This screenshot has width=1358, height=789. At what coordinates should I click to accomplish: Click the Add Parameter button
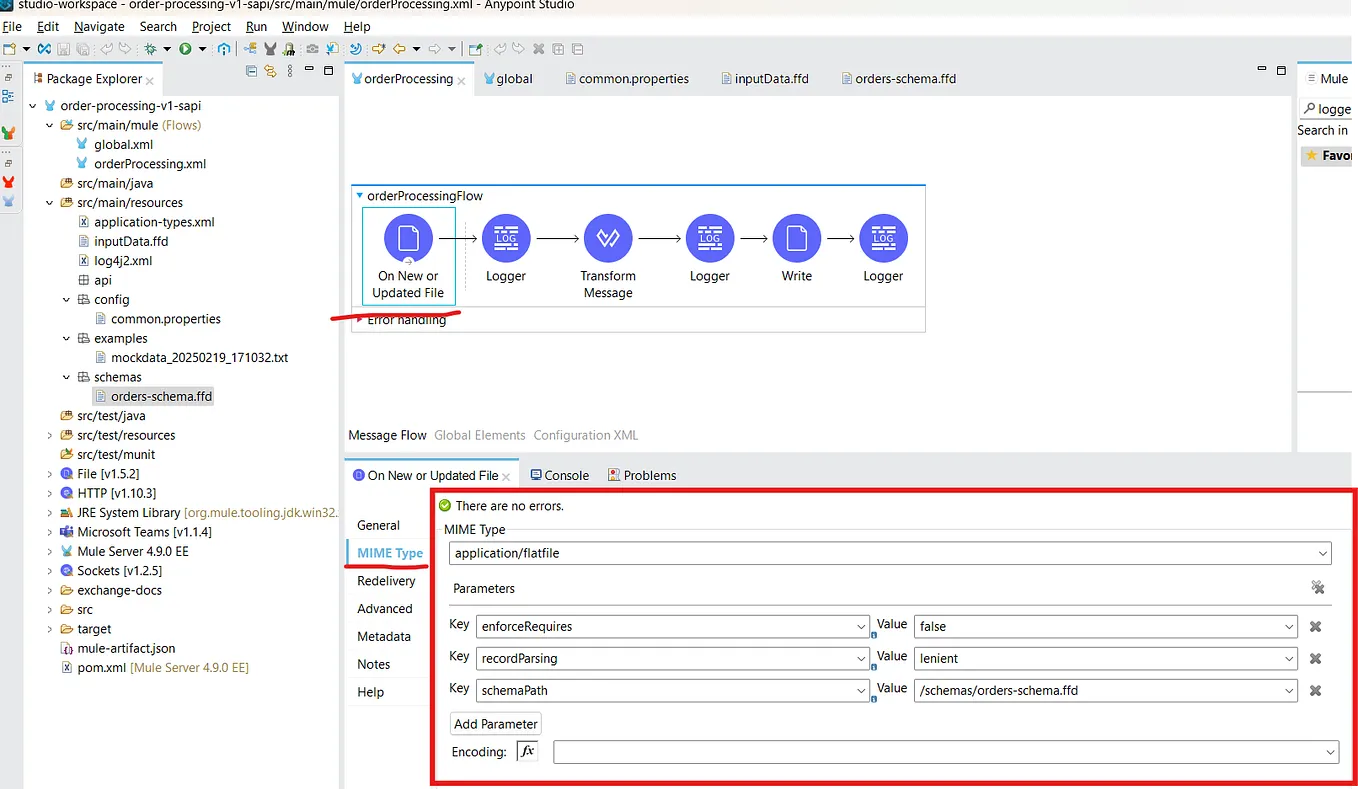pyautogui.click(x=495, y=723)
